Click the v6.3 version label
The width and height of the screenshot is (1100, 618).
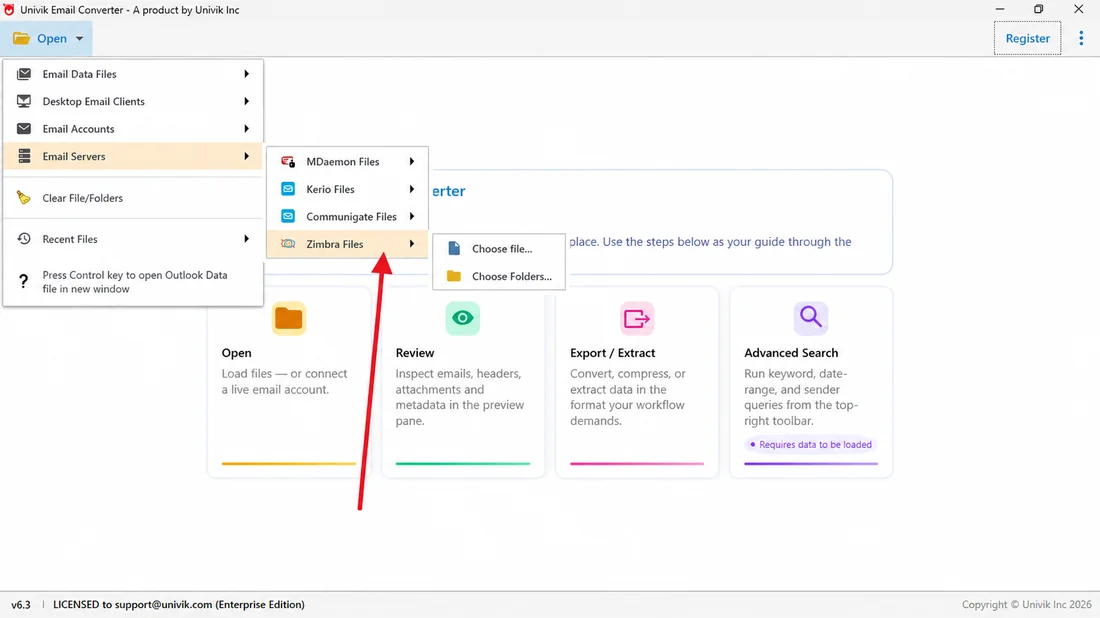[x=21, y=605]
